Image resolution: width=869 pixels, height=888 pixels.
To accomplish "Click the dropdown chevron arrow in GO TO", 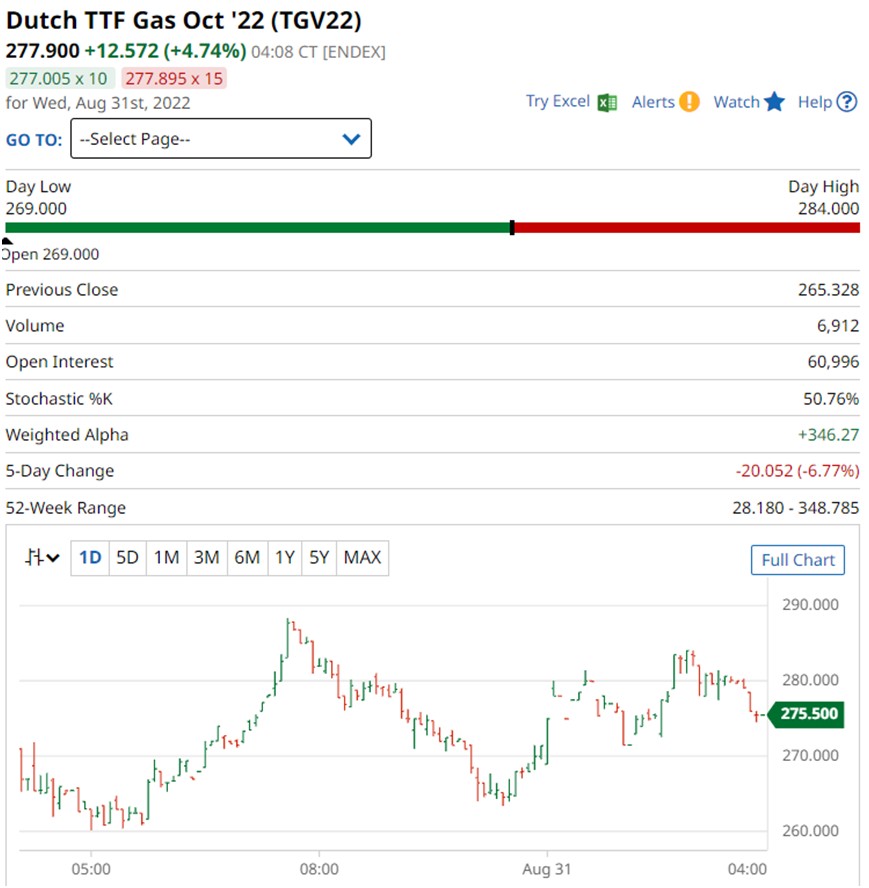I will pyautogui.click(x=351, y=139).
